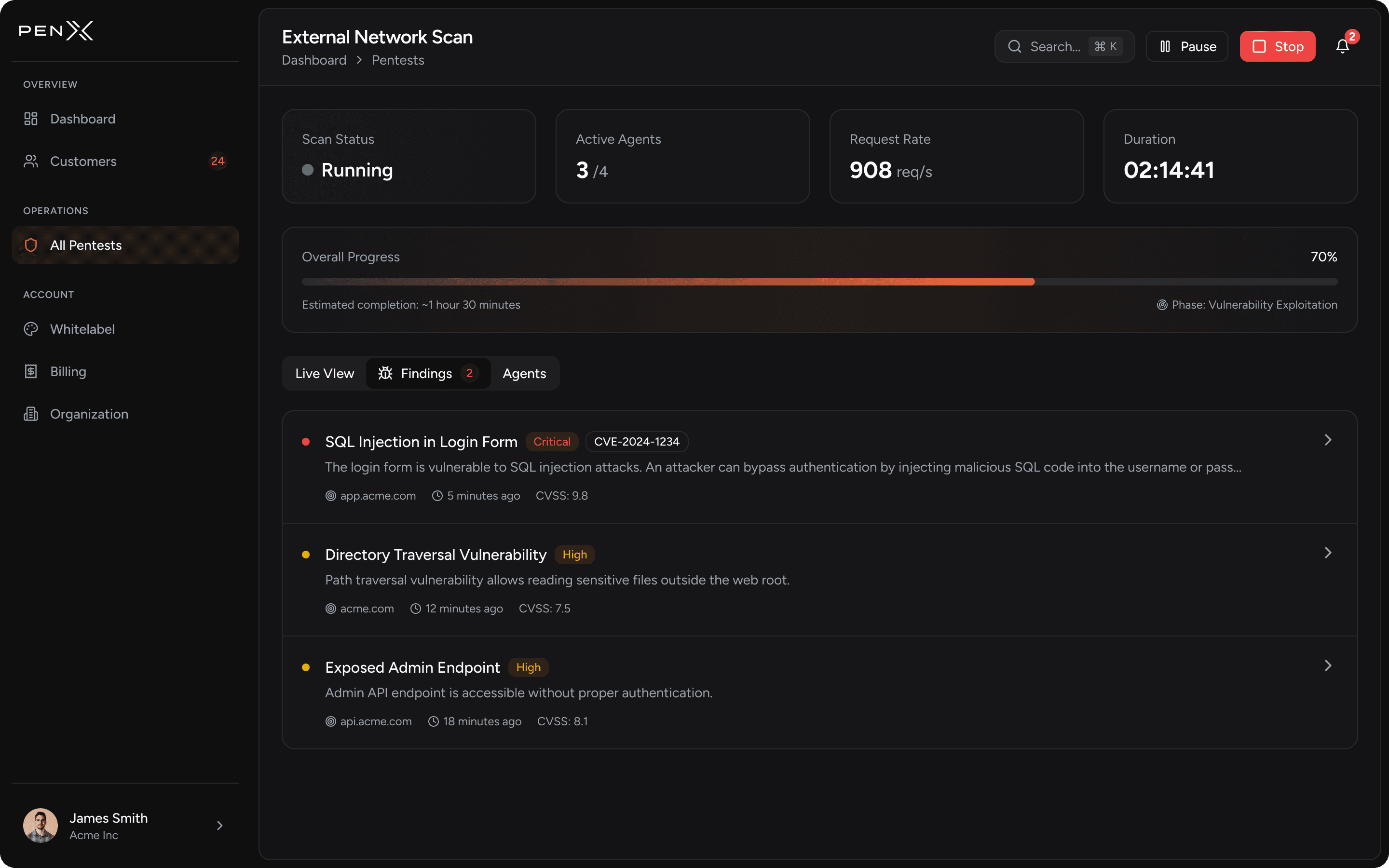Click the Dashboard grid icon in sidebar

pos(31,119)
